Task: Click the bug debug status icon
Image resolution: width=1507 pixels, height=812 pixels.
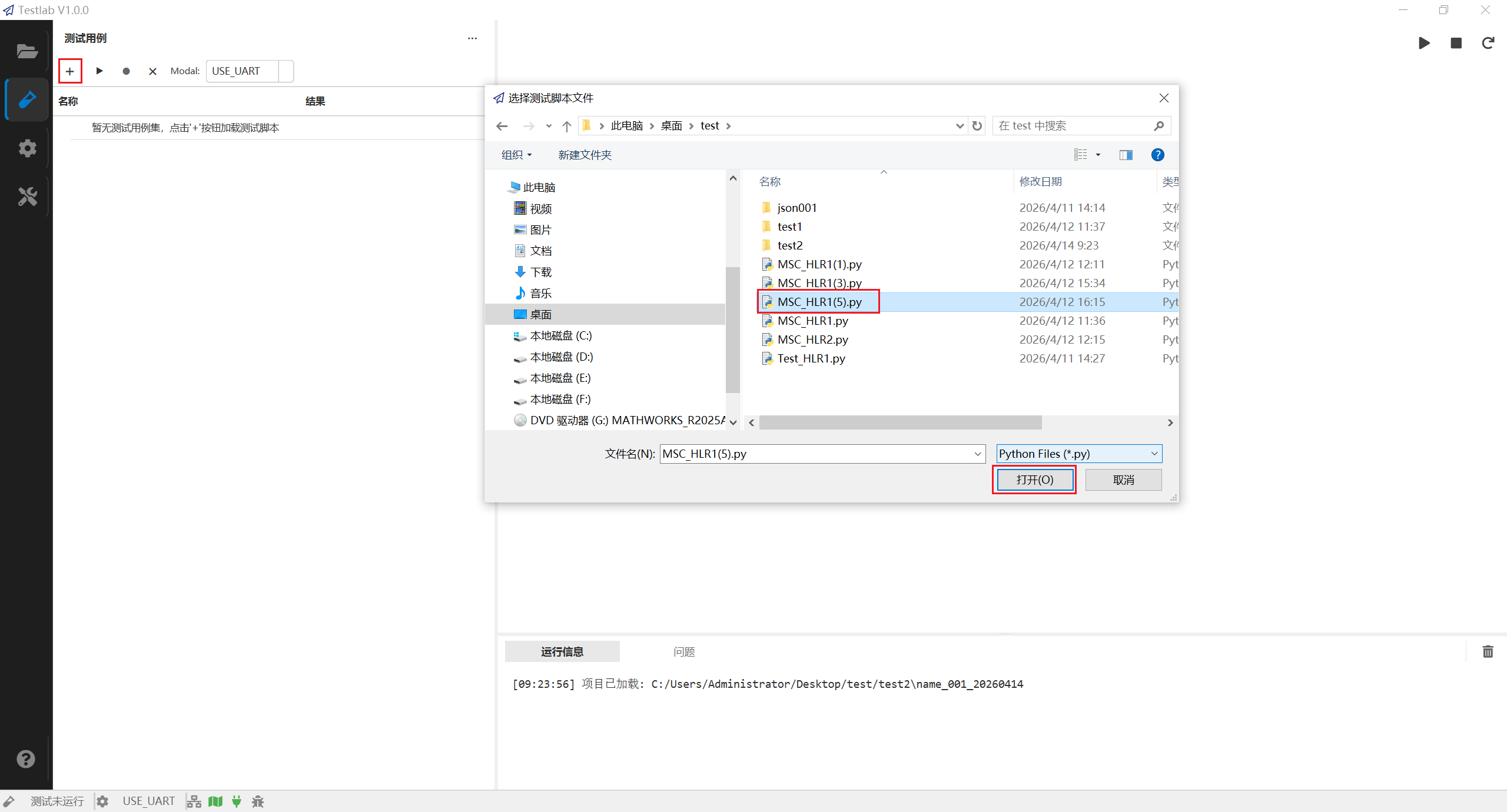Action: [258, 801]
